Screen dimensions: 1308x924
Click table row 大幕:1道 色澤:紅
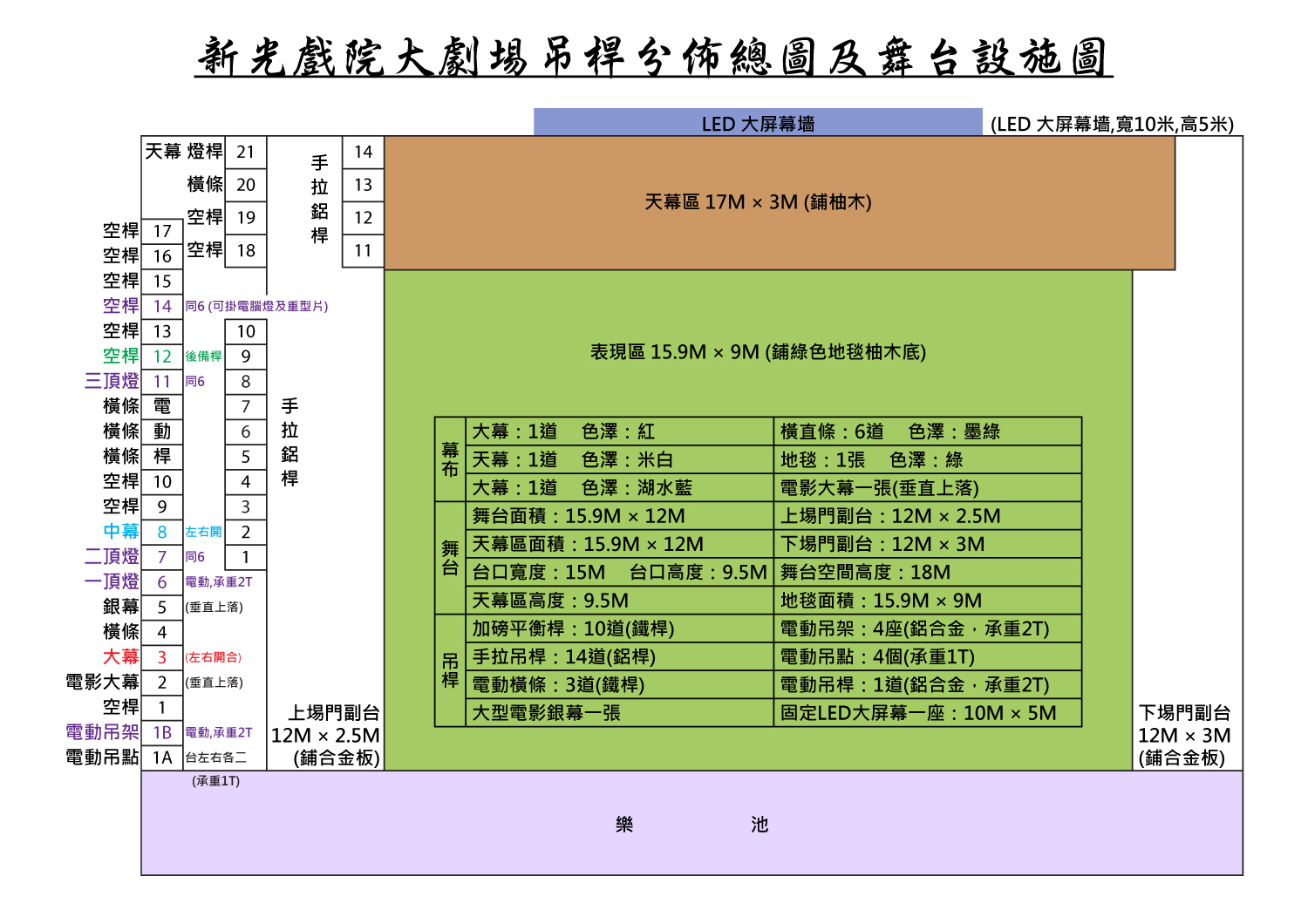620,431
